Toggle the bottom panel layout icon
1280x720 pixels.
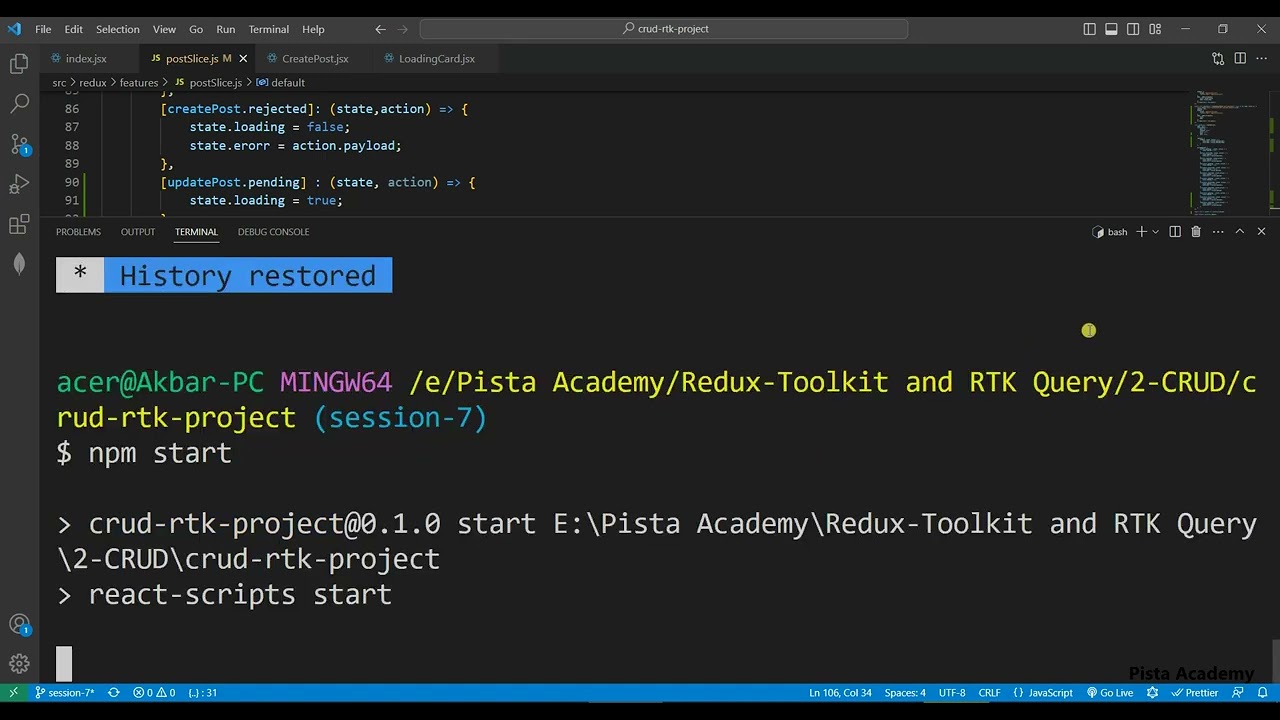tap(1111, 29)
